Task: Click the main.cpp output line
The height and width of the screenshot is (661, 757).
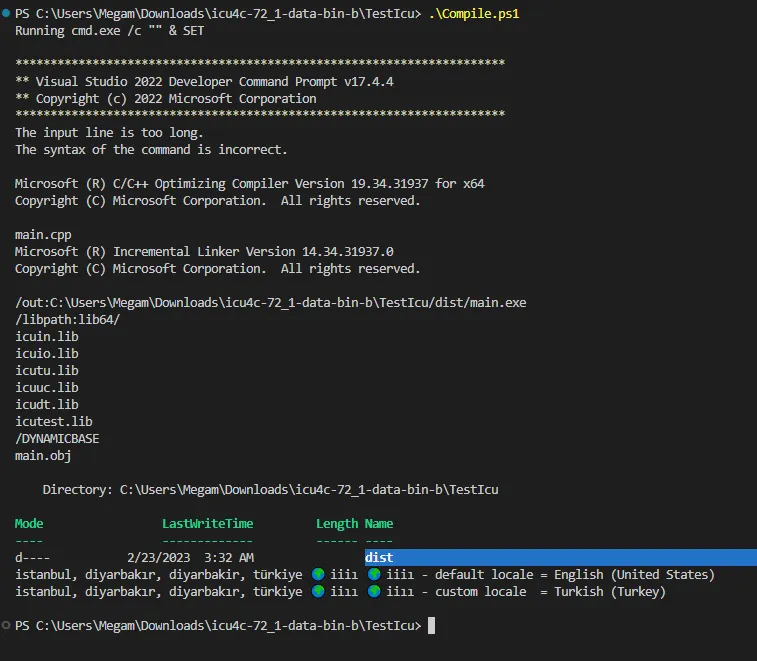Action: [43, 235]
